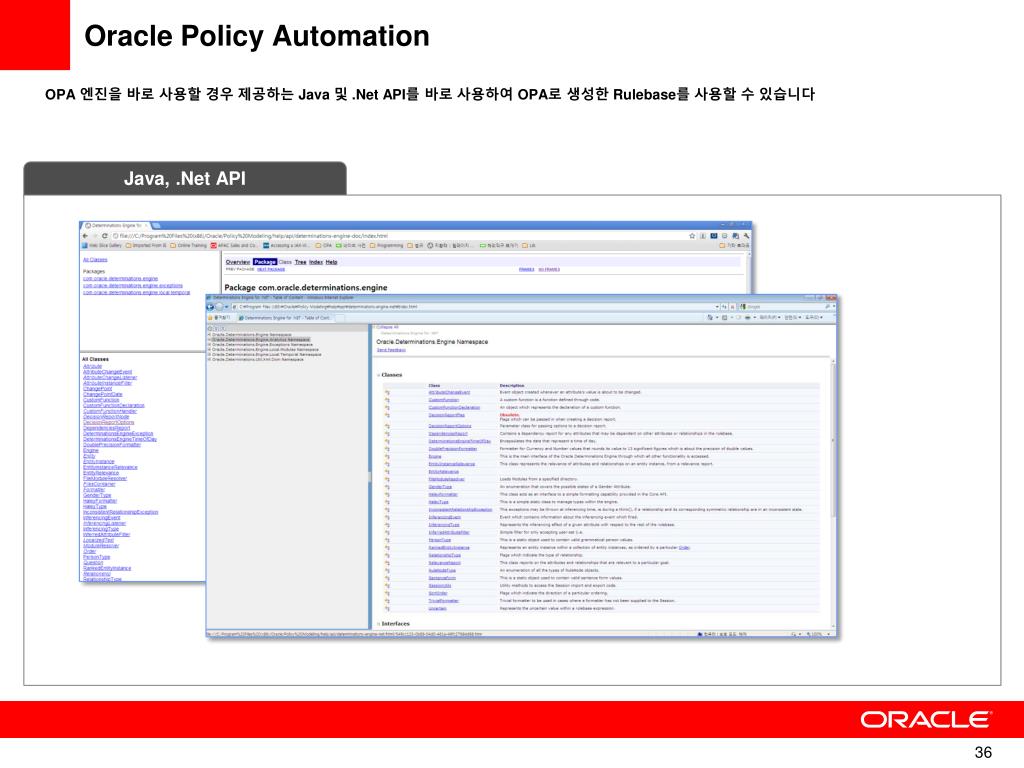Click the Chrome address bar URL

click(253, 236)
